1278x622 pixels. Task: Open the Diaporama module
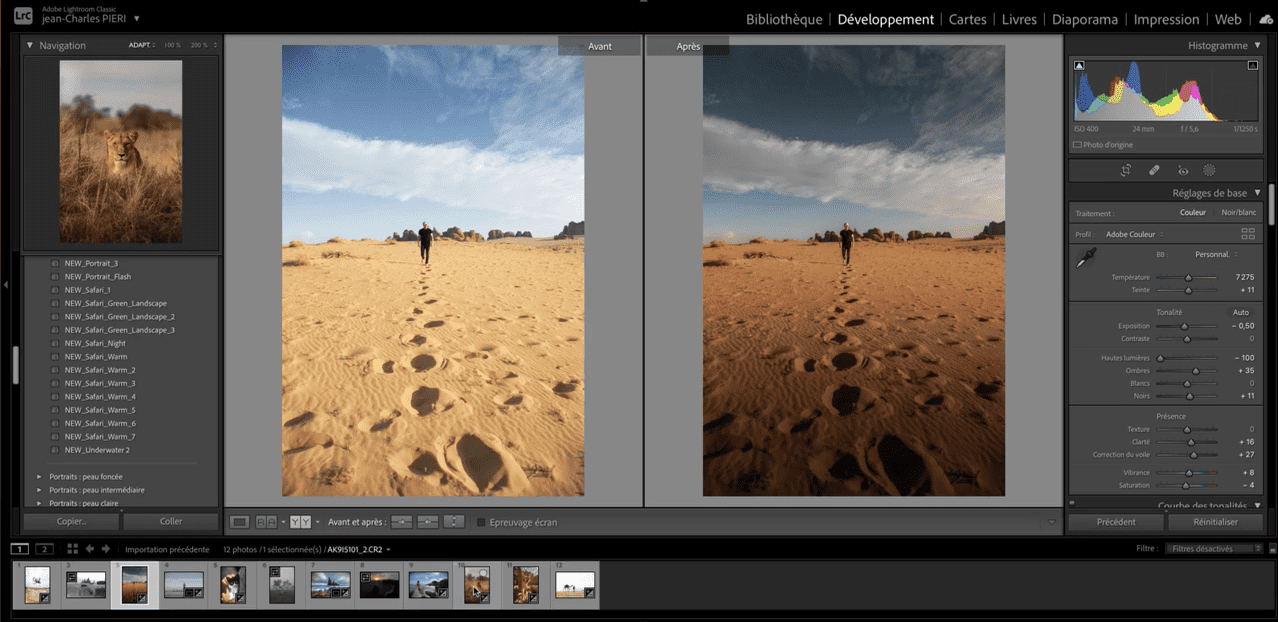[1085, 19]
